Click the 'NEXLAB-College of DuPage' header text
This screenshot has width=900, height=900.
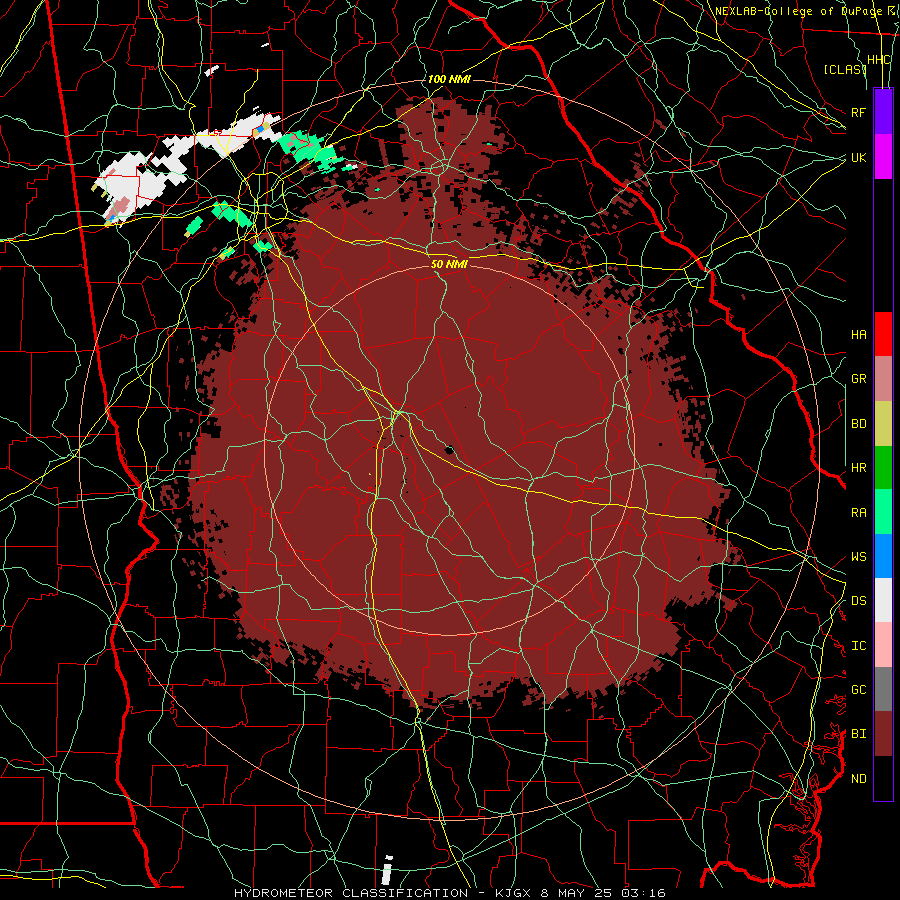click(798, 11)
